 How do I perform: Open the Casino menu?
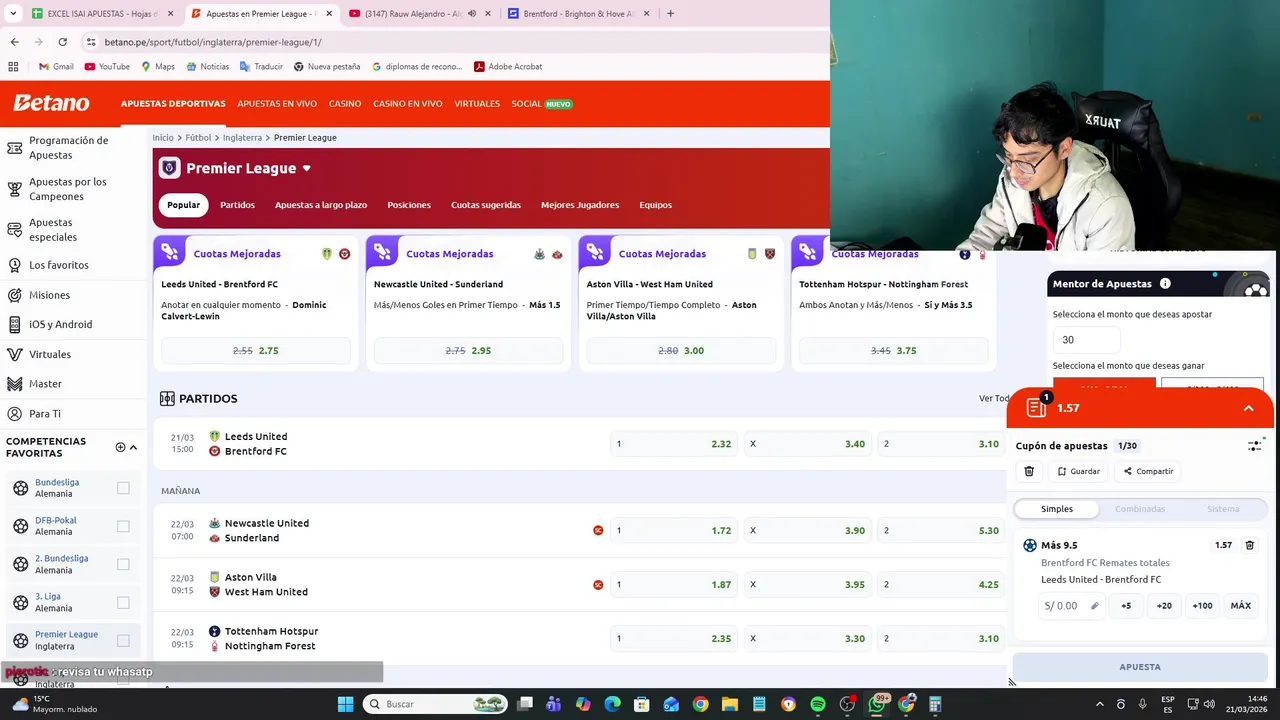[345, 104]
